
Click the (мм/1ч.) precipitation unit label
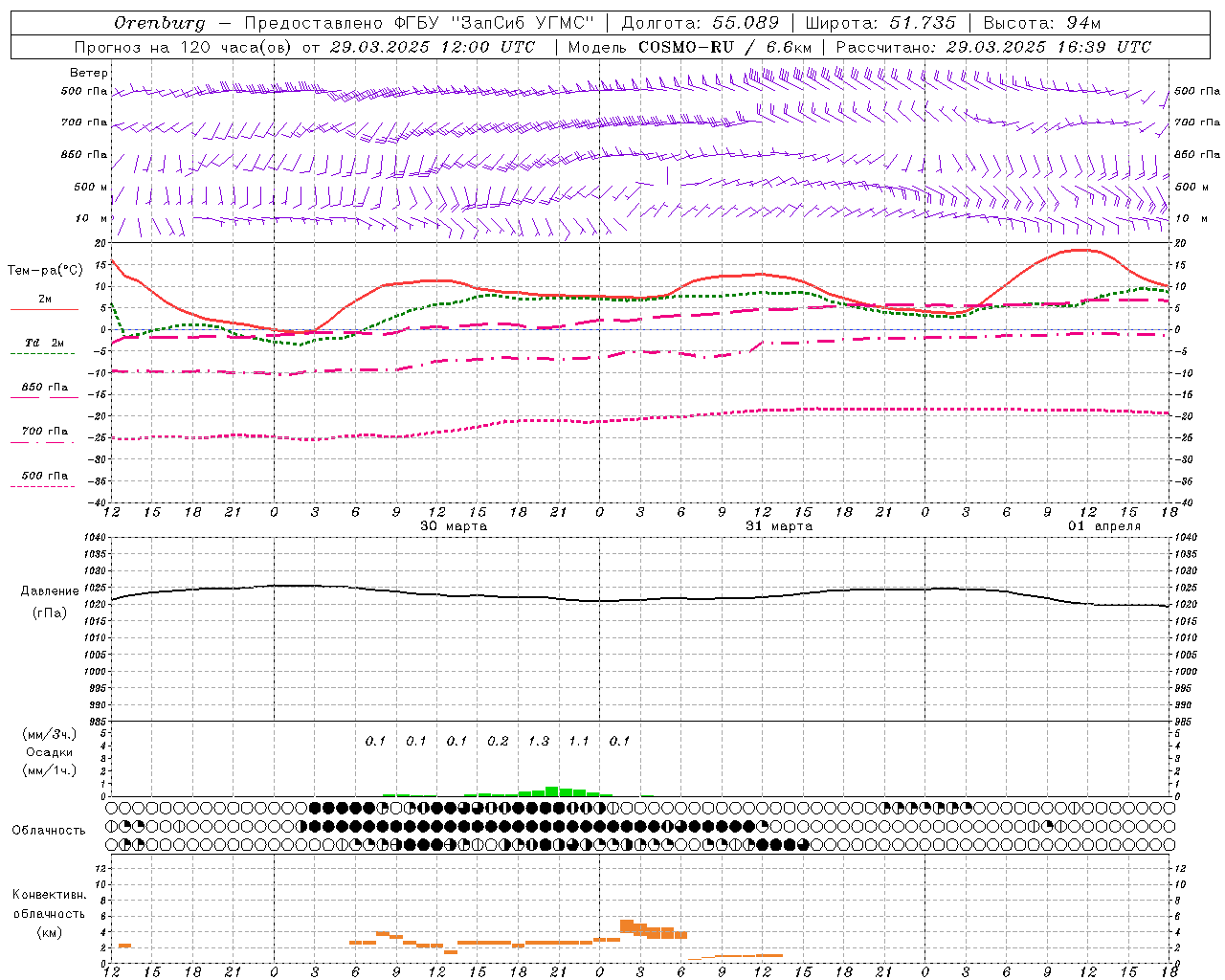49,770
